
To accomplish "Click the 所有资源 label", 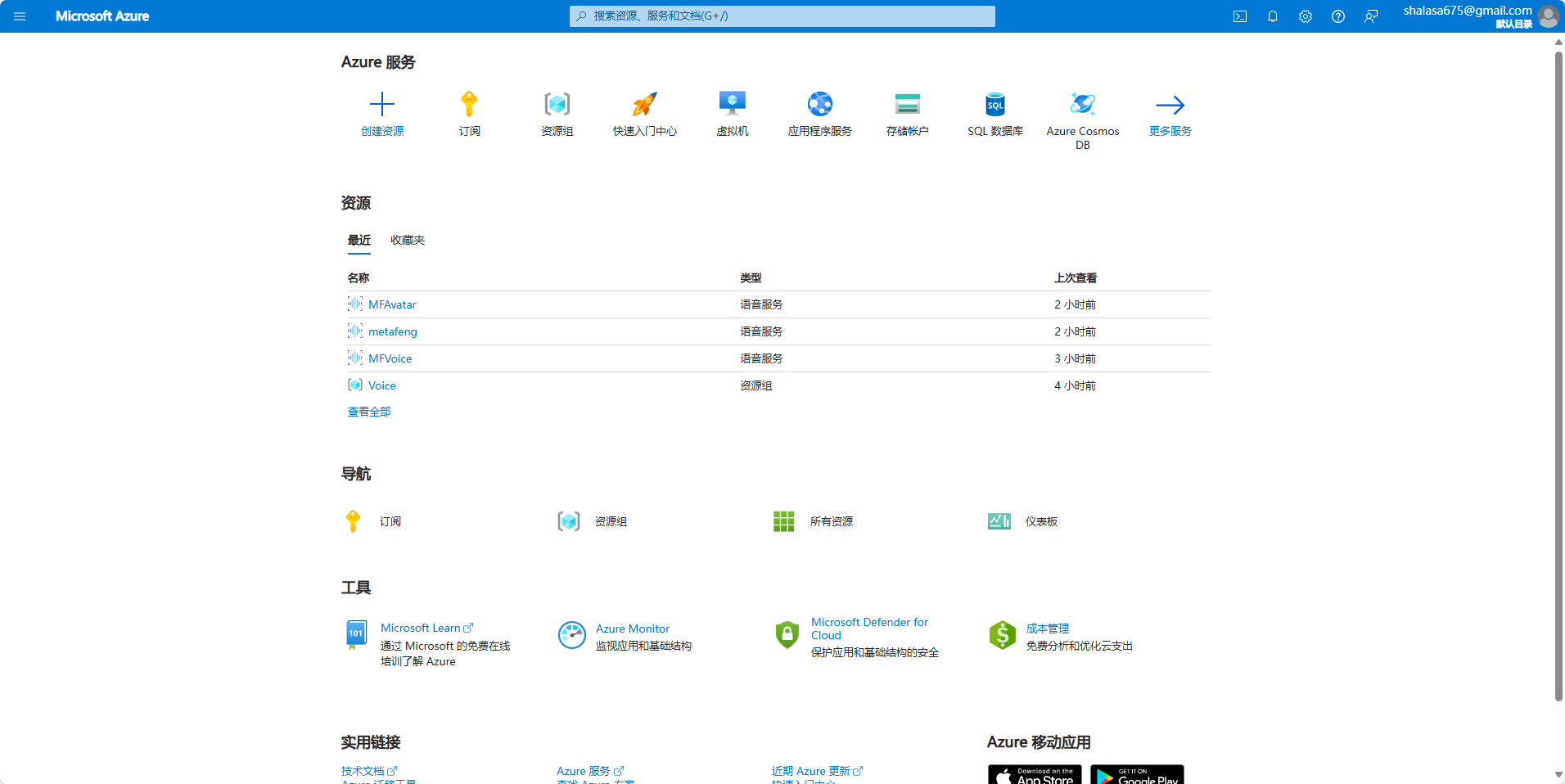I will click(832, 521).
